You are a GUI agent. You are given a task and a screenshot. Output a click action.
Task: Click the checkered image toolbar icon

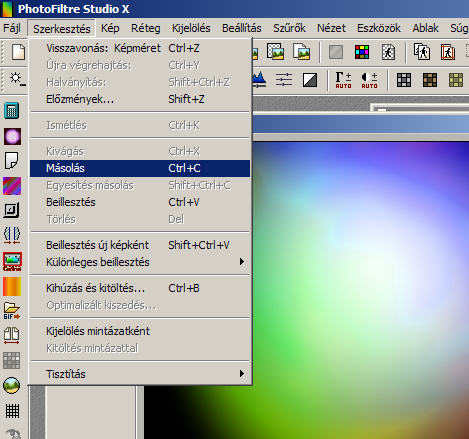click(275, 52)
